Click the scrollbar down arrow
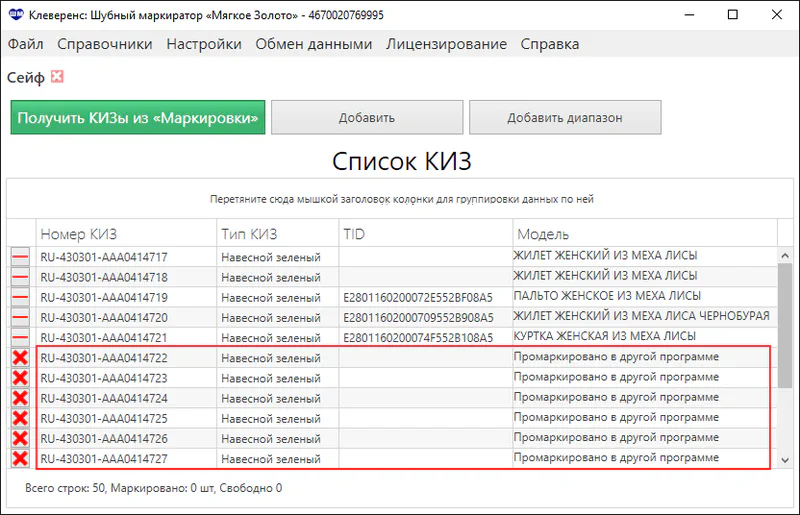The image size is (800, 515). [787, 461]
